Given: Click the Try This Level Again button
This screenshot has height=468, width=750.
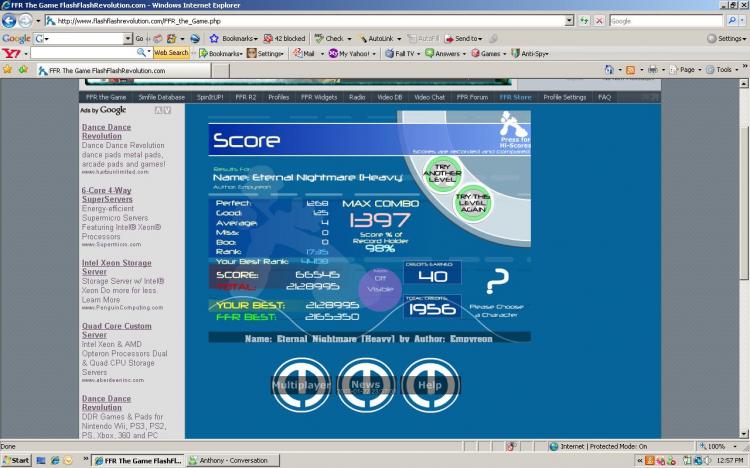Looking at the screenshot, I should coord(473,203).
